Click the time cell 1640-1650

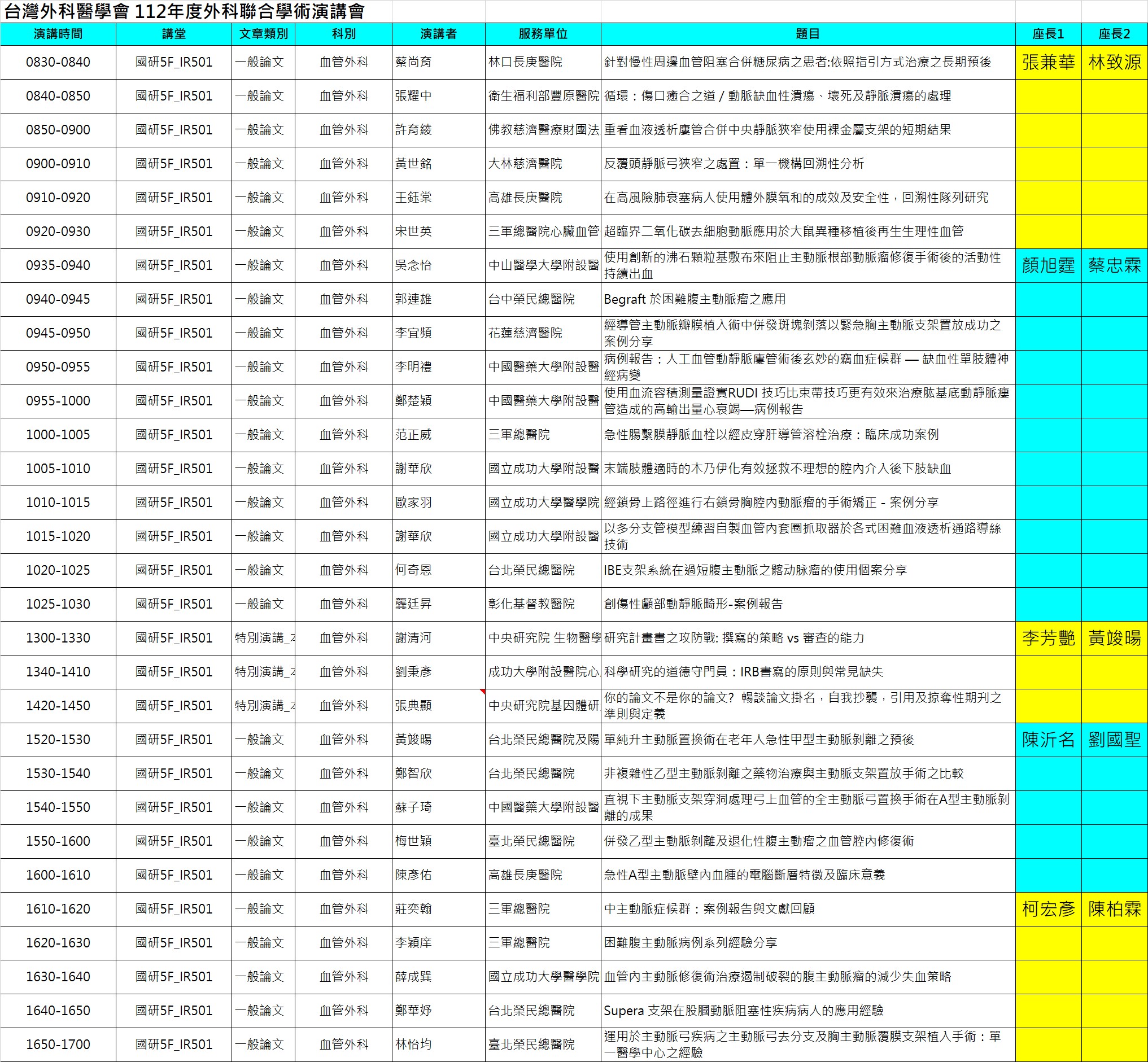(58, 1011)
